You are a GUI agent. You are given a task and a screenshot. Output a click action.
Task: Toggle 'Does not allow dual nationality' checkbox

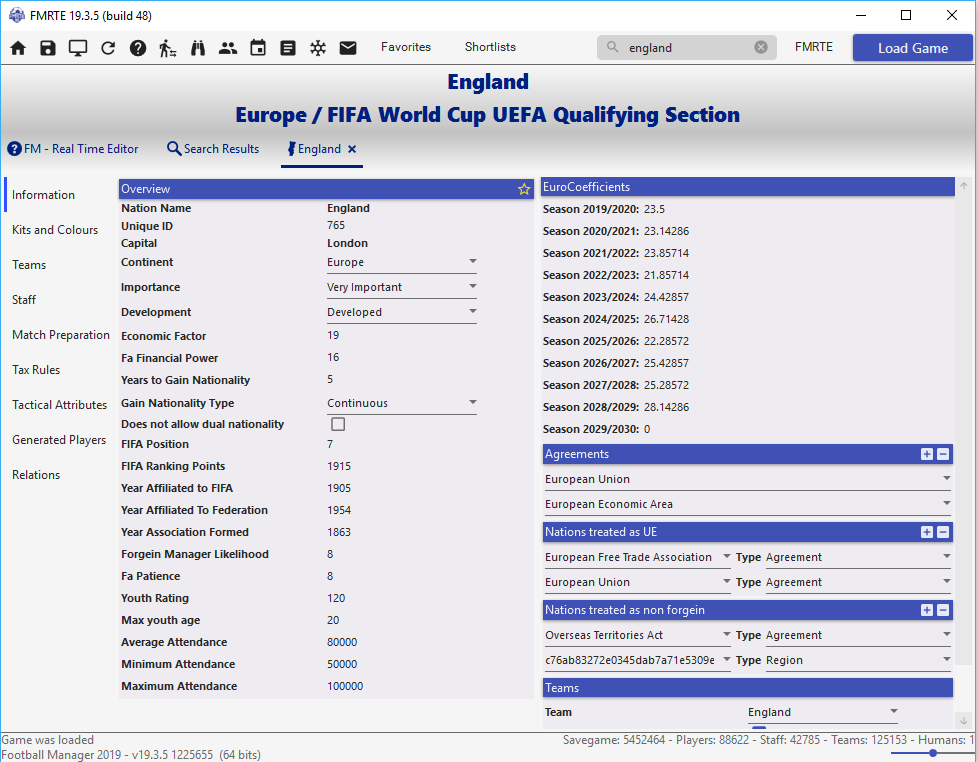(x=338, y=424)
